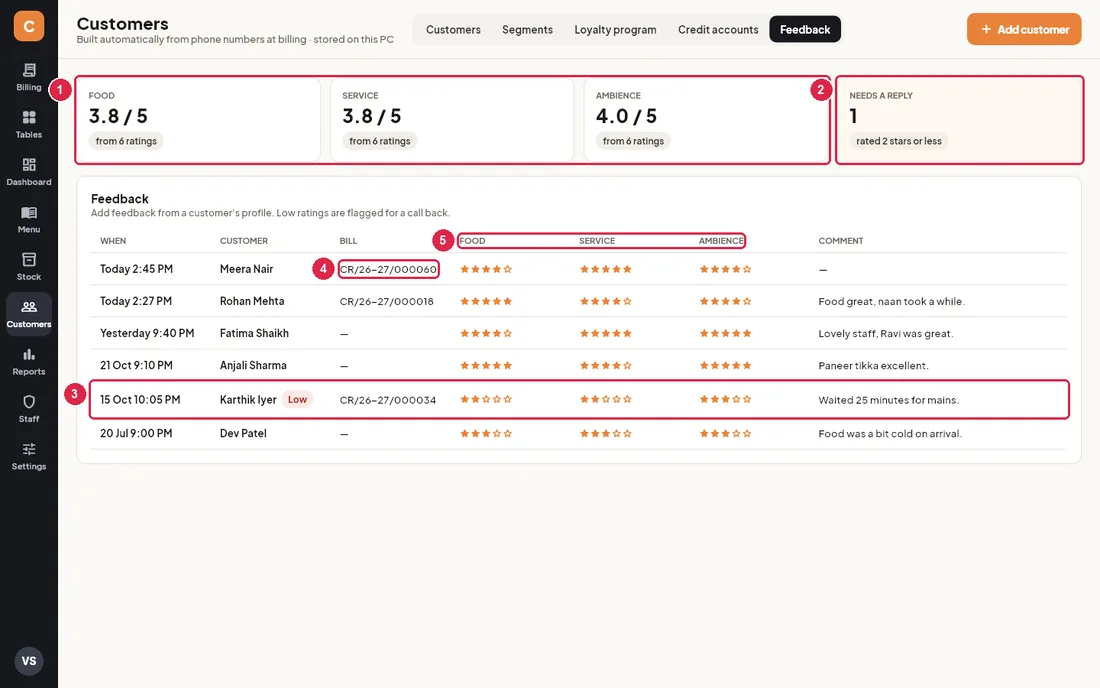1100x688 pixels.
Task: Open the Needs a reply card
Action: [960, 120]
